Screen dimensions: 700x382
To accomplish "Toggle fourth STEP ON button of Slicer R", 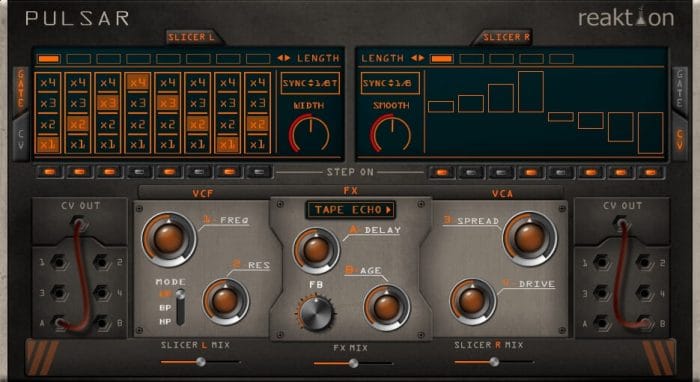I will tap(531, 172).
